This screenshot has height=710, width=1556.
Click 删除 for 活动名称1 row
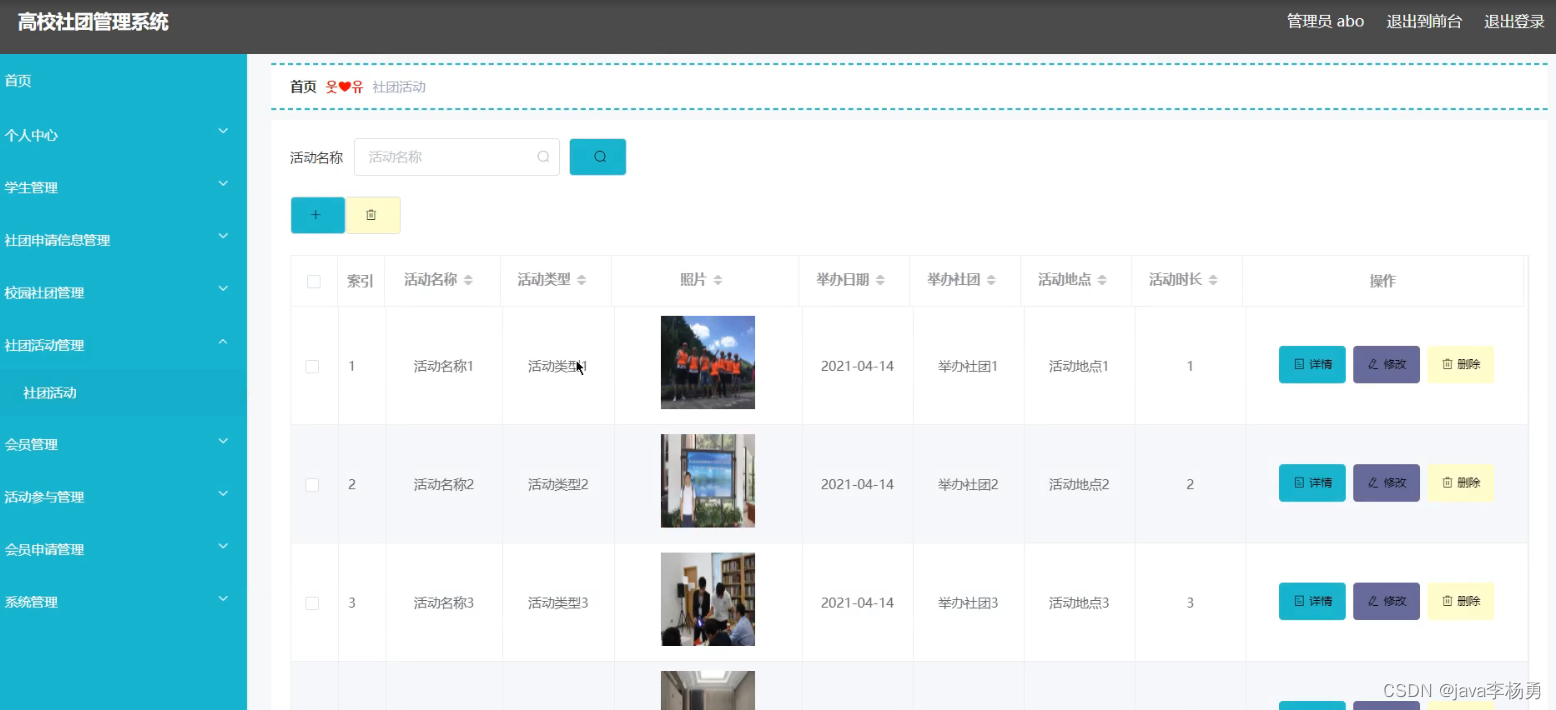[x=1460, y=364]
